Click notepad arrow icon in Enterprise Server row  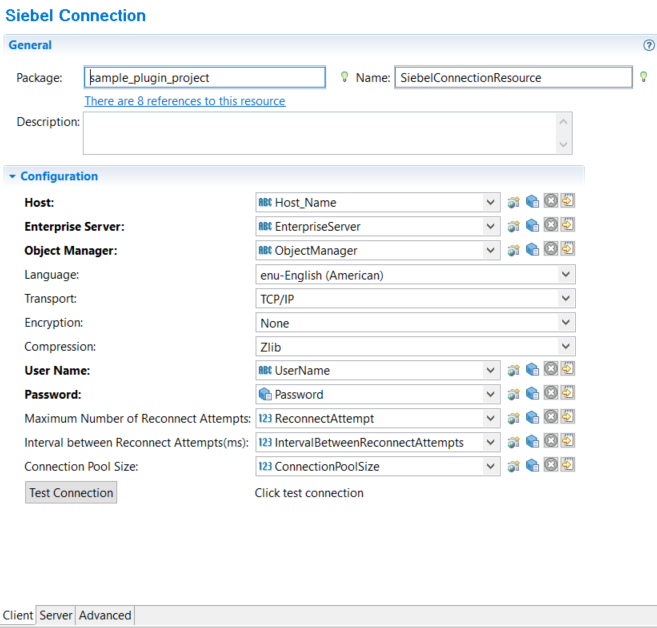click(568, 225)
